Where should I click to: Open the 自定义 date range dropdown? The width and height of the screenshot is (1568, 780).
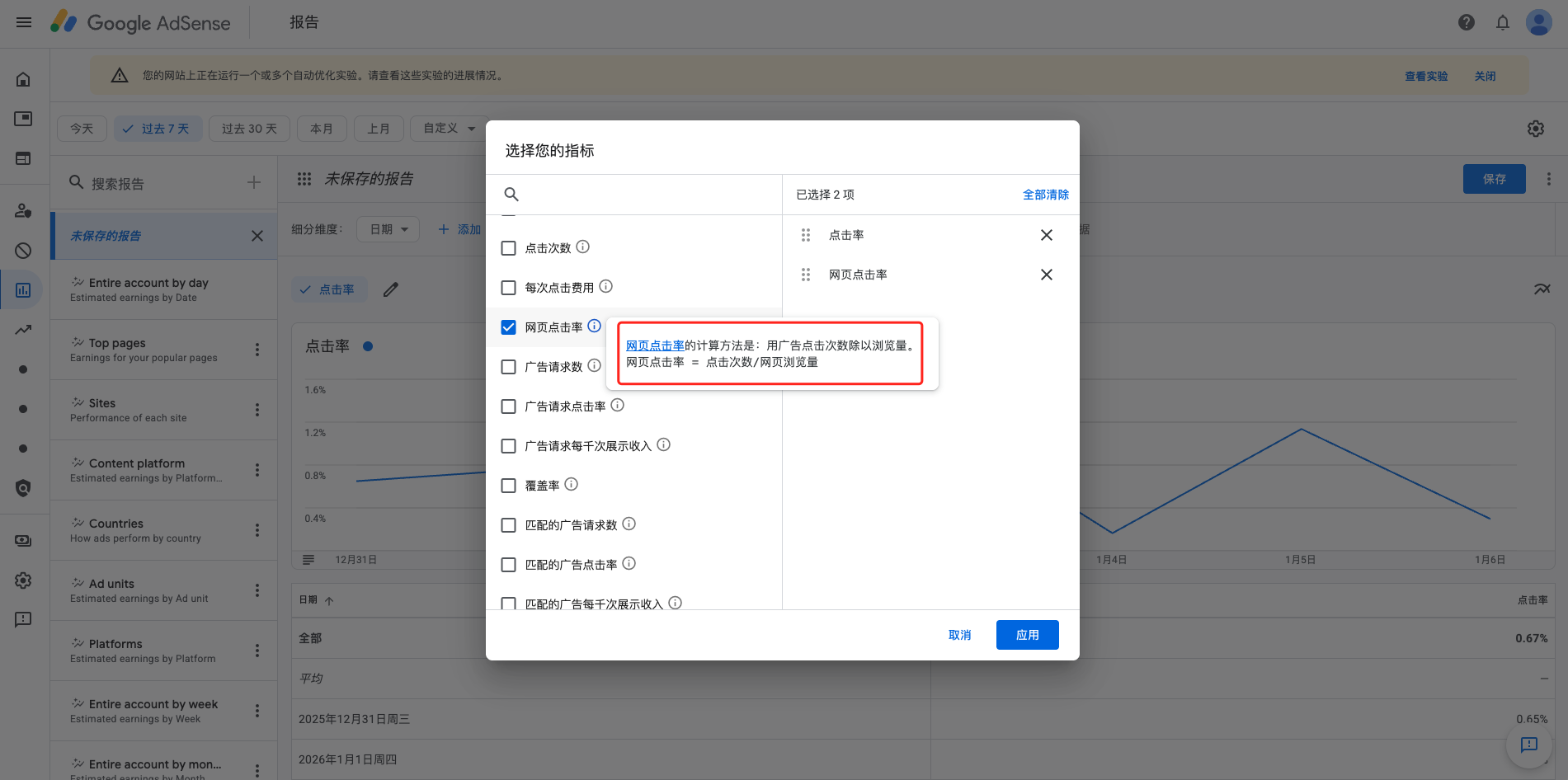(x=449, y=129)
